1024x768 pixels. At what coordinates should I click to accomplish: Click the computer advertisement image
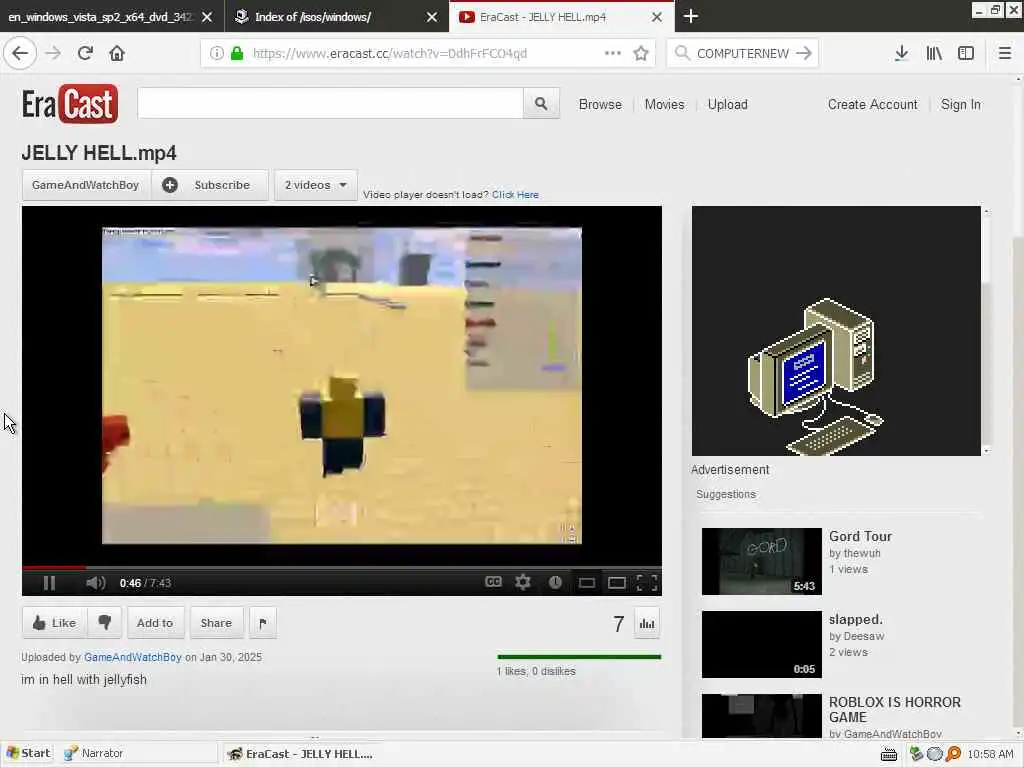(836, 331)
